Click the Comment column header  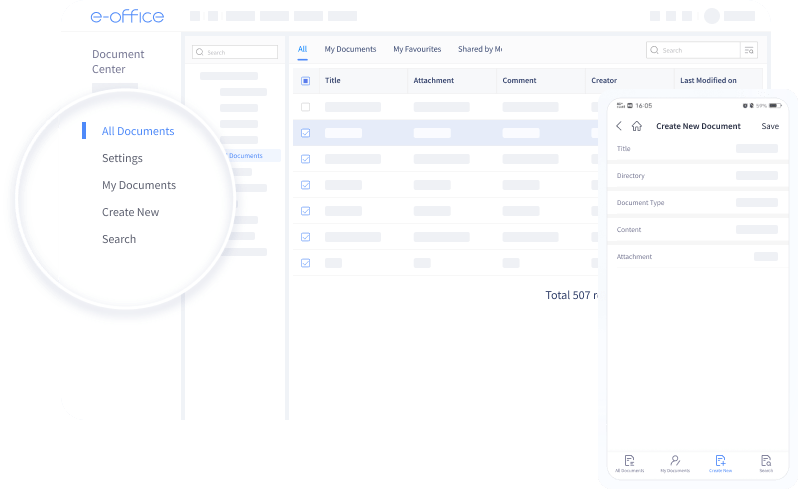(x=519, y=80)
